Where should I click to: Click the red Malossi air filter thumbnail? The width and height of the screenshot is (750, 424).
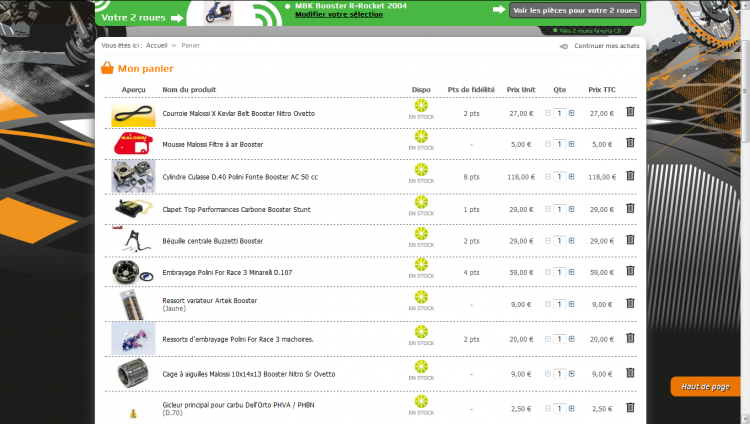point(133,144)
